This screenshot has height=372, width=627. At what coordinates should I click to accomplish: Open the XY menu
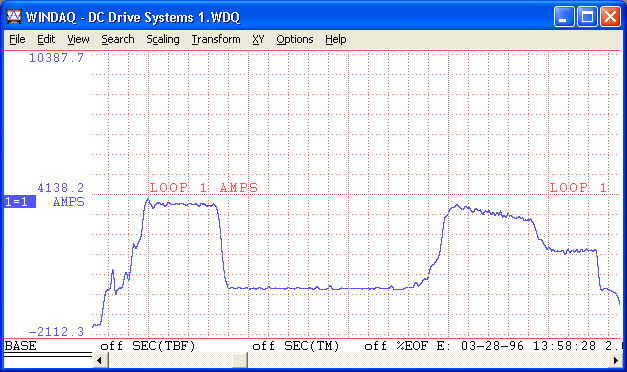[258, 39]
